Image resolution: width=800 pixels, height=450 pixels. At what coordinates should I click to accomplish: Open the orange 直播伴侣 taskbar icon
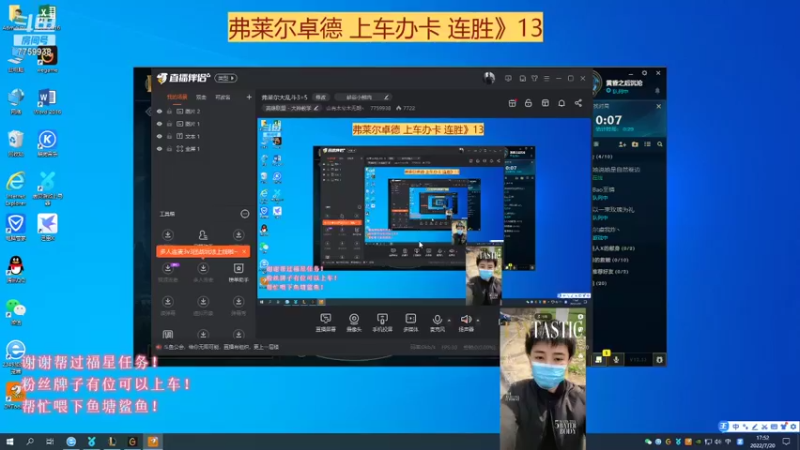pyautogui.click(x=153, y=441)
